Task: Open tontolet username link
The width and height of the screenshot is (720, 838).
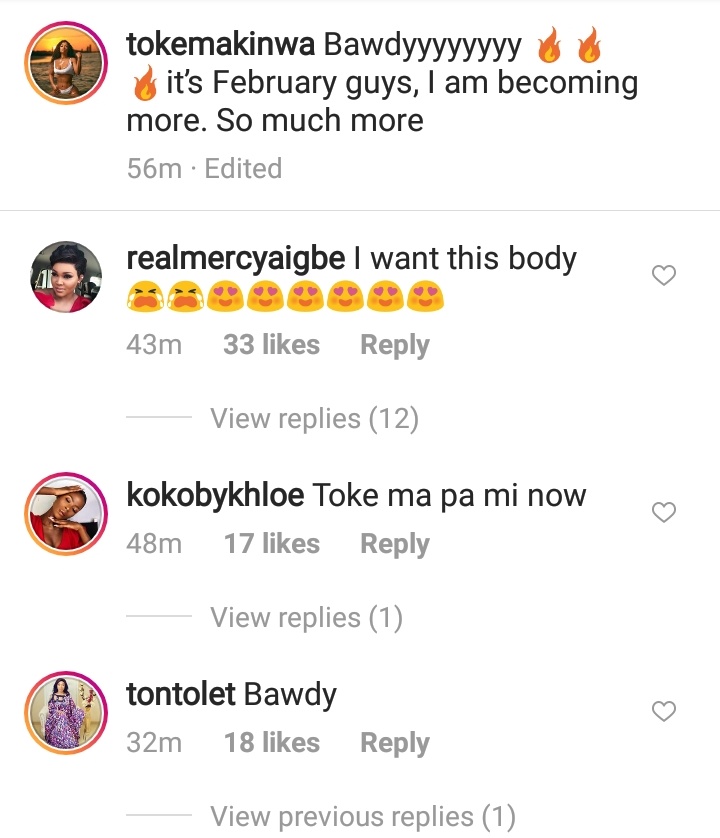Action: 180,694
